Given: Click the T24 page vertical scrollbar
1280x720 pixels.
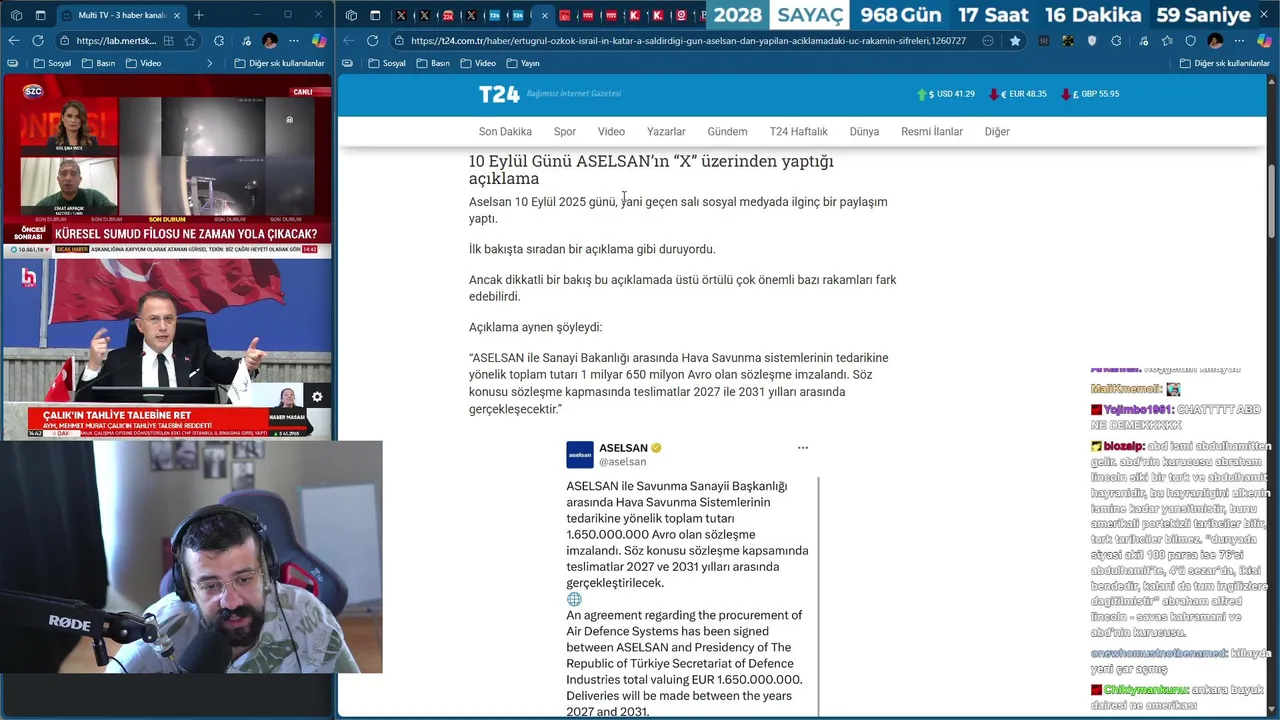Looking at the screenshot, I should [x=1272, y=200].
